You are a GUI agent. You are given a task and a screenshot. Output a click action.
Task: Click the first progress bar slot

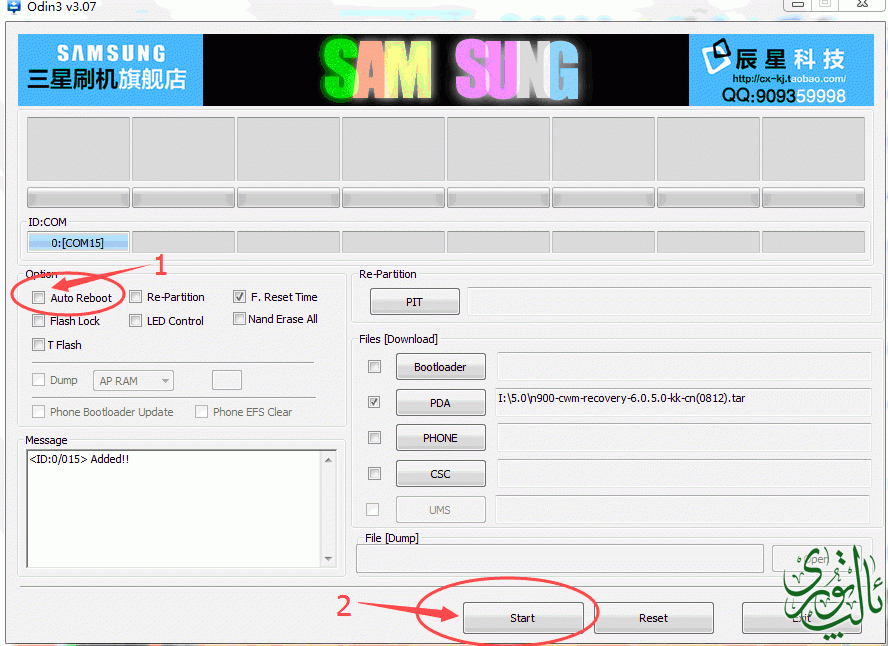tap(78, 198)
